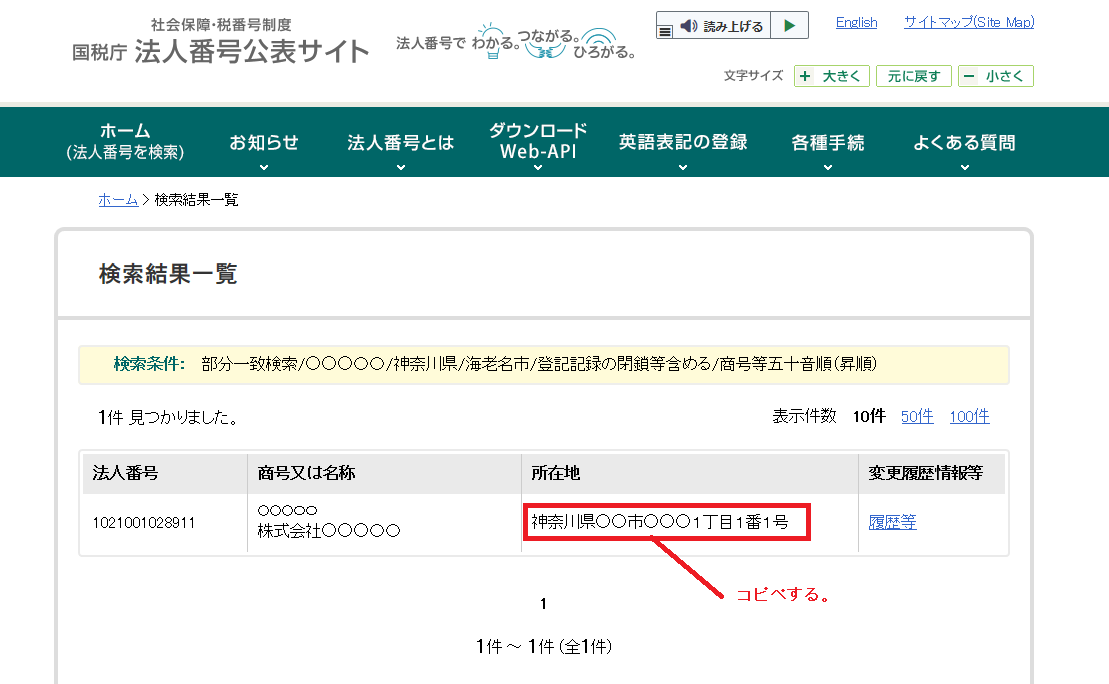1109x684 pixels.
Task: Click the speaker icon on 読み上げ button
Action: point(687,25)
